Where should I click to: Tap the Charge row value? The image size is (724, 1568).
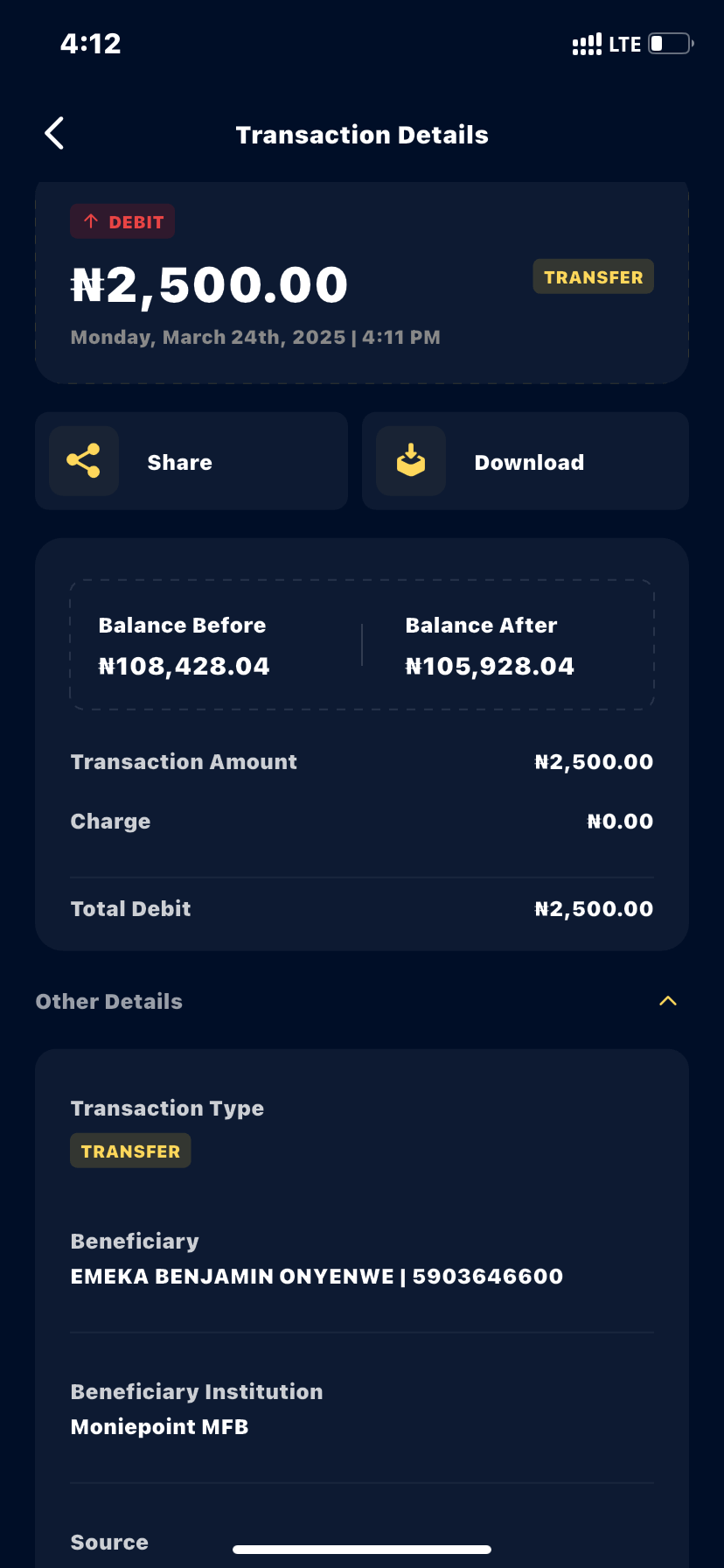click(620, 822)
